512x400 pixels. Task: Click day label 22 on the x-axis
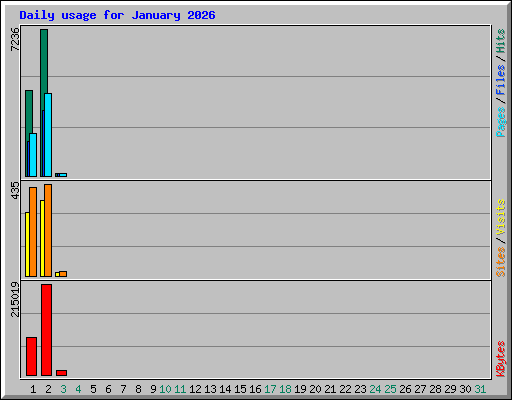pyautogui.click(x=345, y=389)
